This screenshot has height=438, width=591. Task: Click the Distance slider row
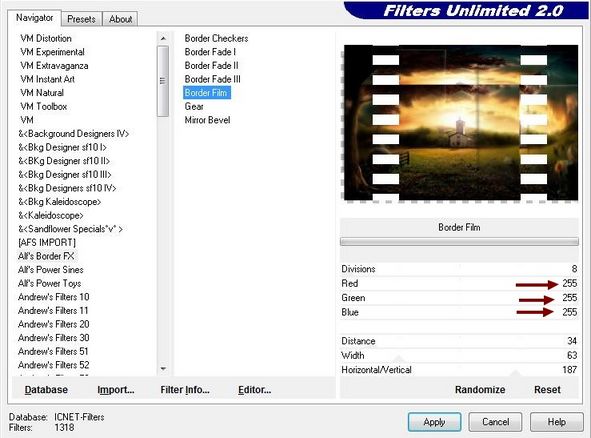click(459, 341)
